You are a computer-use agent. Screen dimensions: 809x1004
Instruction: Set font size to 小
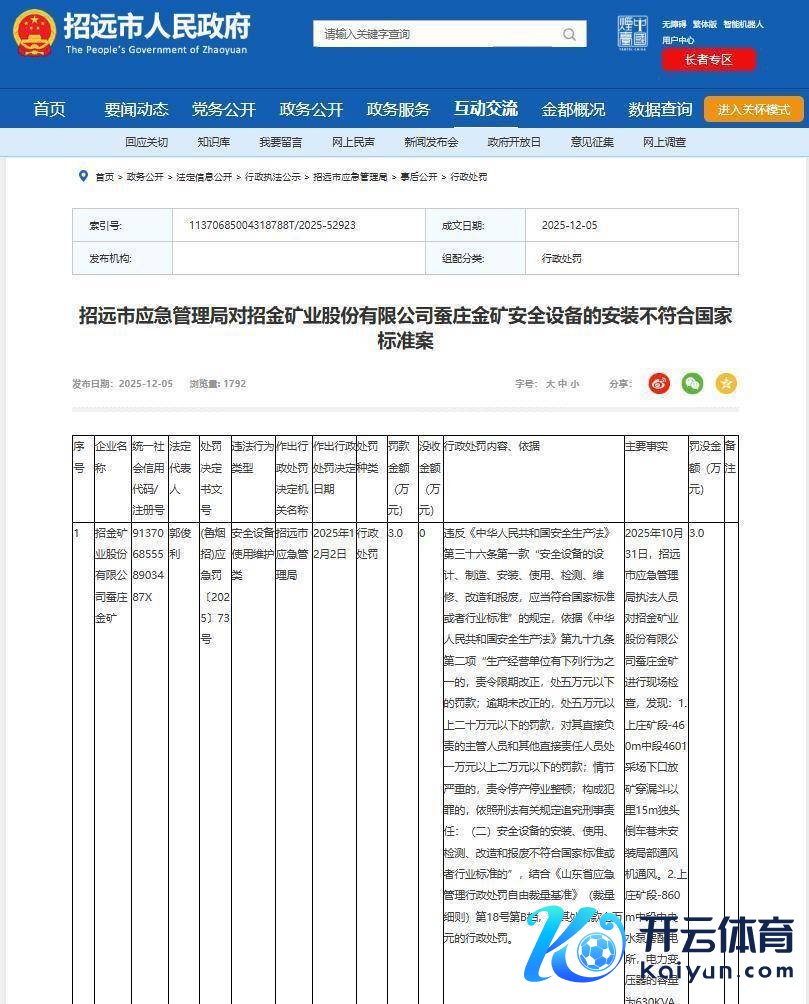[x=575, y=384]
